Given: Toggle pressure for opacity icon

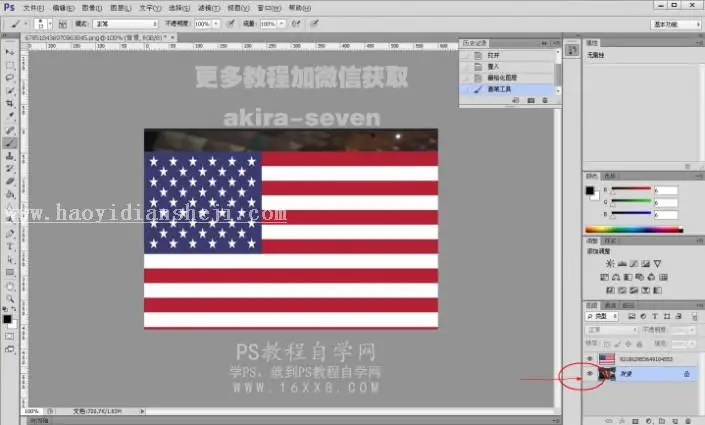Looking at the screenshot, I should [x=231, y=24].
